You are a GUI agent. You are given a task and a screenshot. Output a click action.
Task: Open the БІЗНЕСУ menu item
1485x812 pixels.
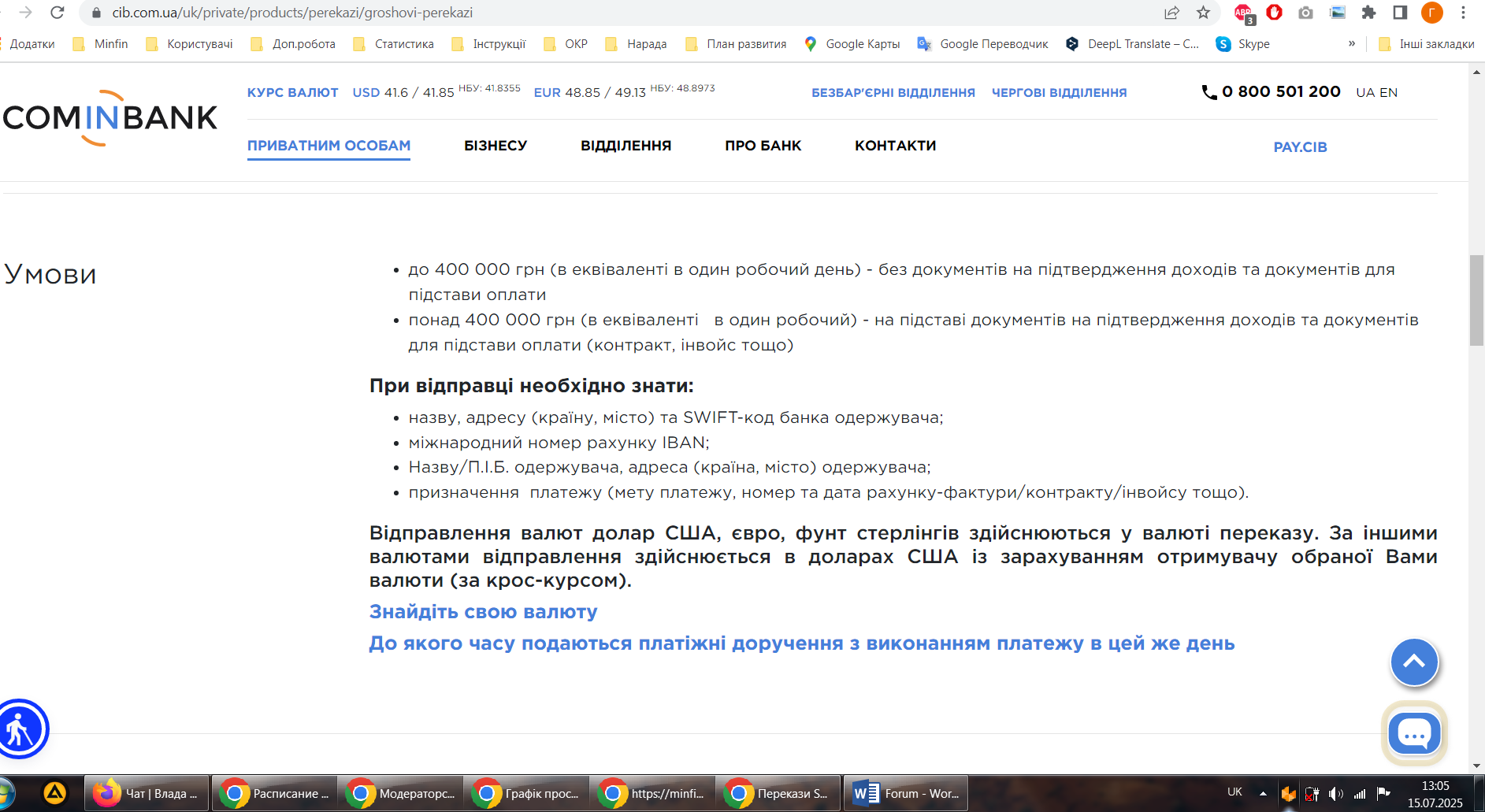click(496, 146)
